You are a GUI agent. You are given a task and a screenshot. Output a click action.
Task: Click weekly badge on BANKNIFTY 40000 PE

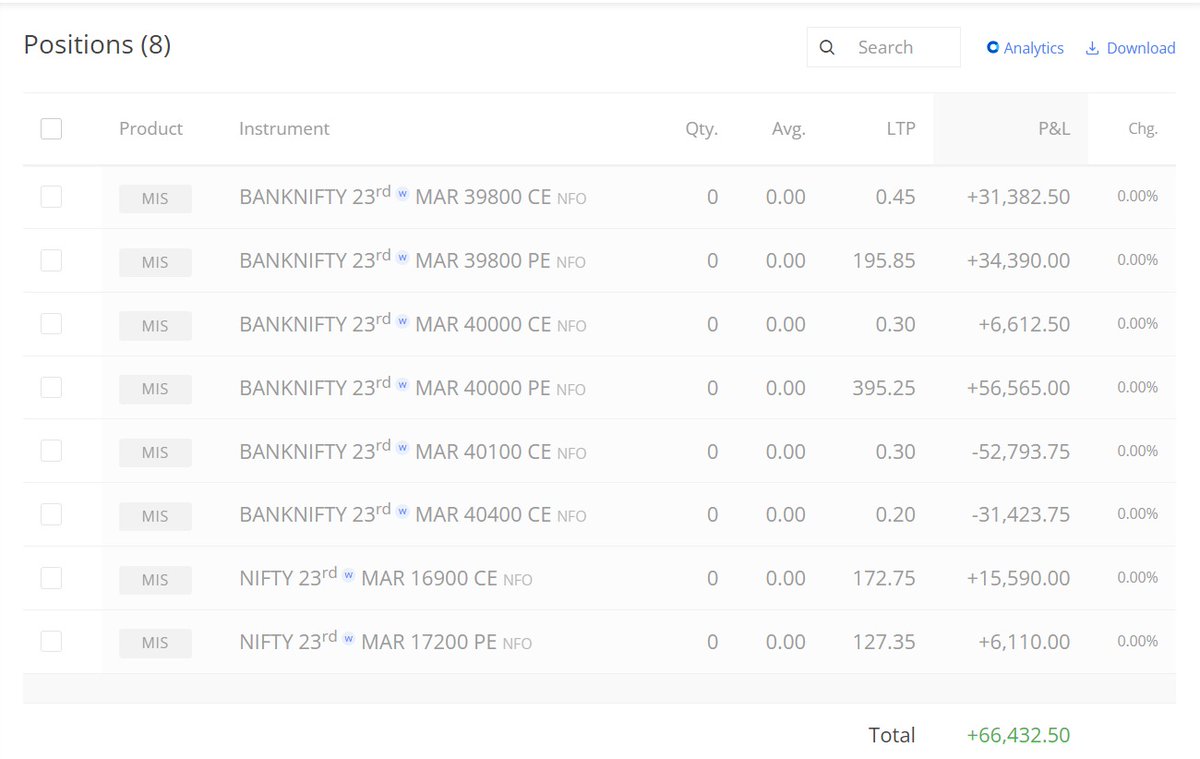[x=402, y=384]
